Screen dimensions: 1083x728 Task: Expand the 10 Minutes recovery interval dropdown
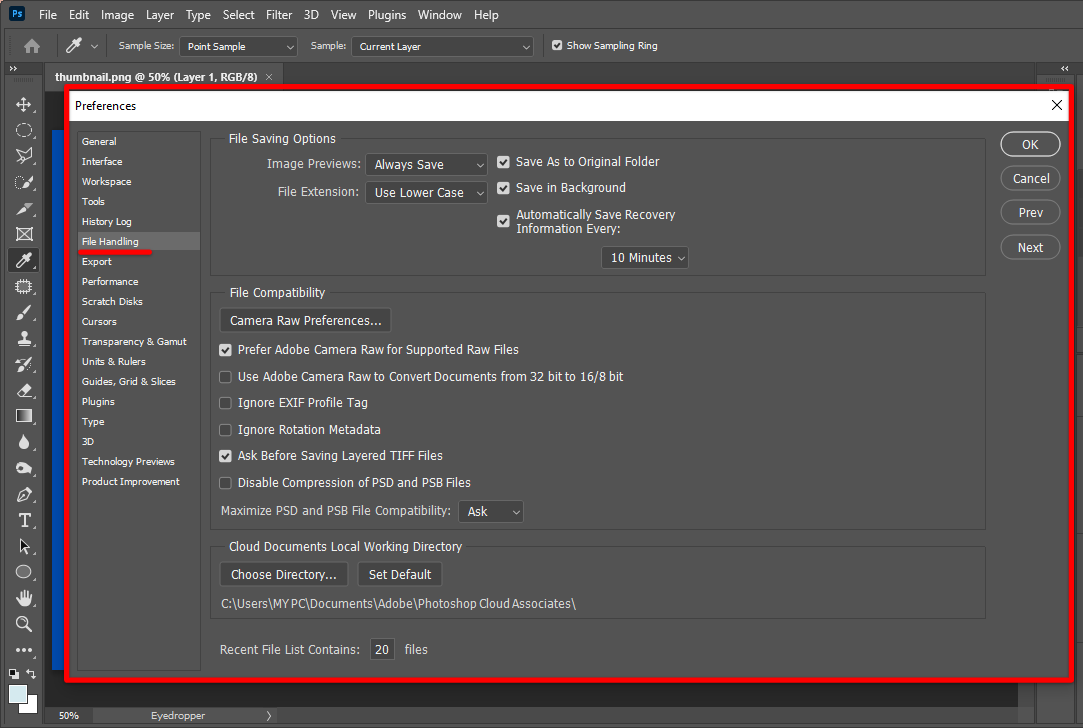click(x=645, y=258)
